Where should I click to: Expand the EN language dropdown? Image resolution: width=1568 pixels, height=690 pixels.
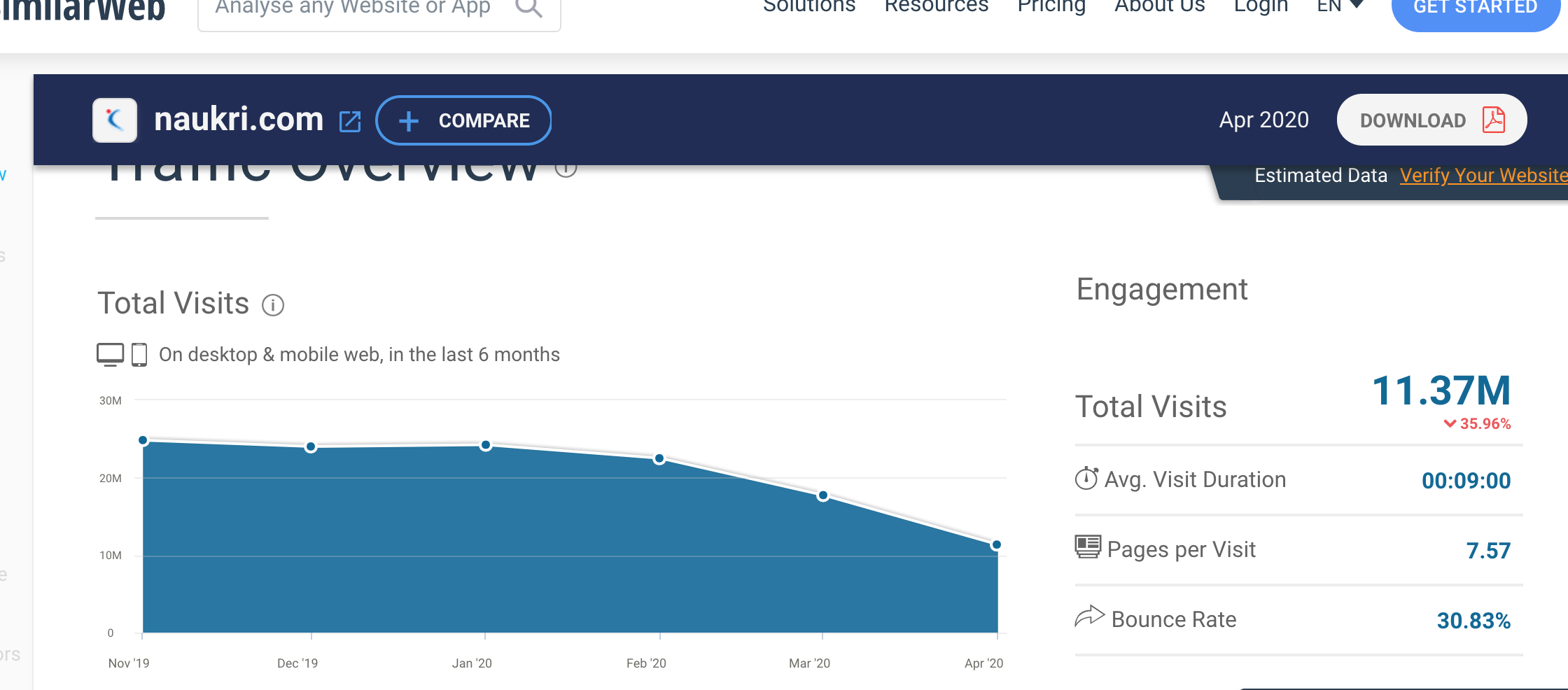click(x=1340, y=7)
